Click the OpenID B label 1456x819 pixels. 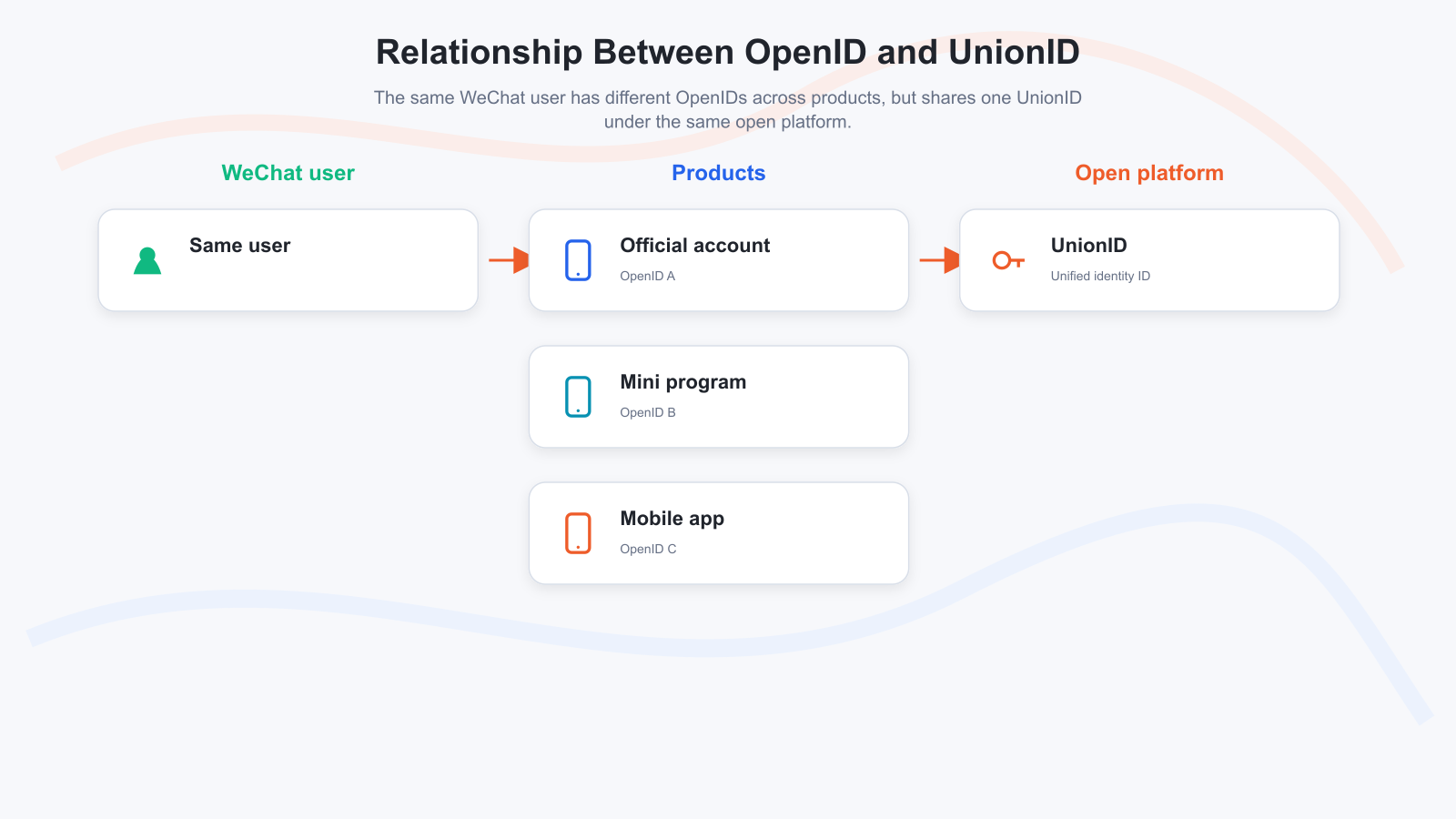(x=648, y=412)
